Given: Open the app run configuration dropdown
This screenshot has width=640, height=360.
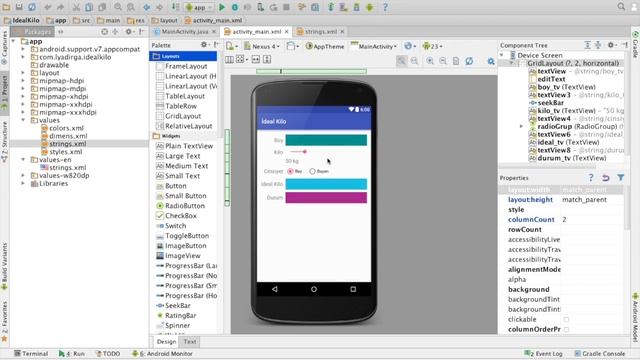Looking at the screenshot, I should pos(199,7).
